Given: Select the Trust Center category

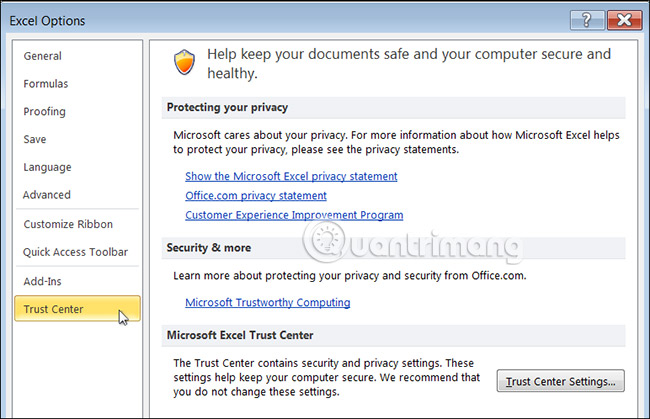Looking at the screenshot, I should point(54,309).
